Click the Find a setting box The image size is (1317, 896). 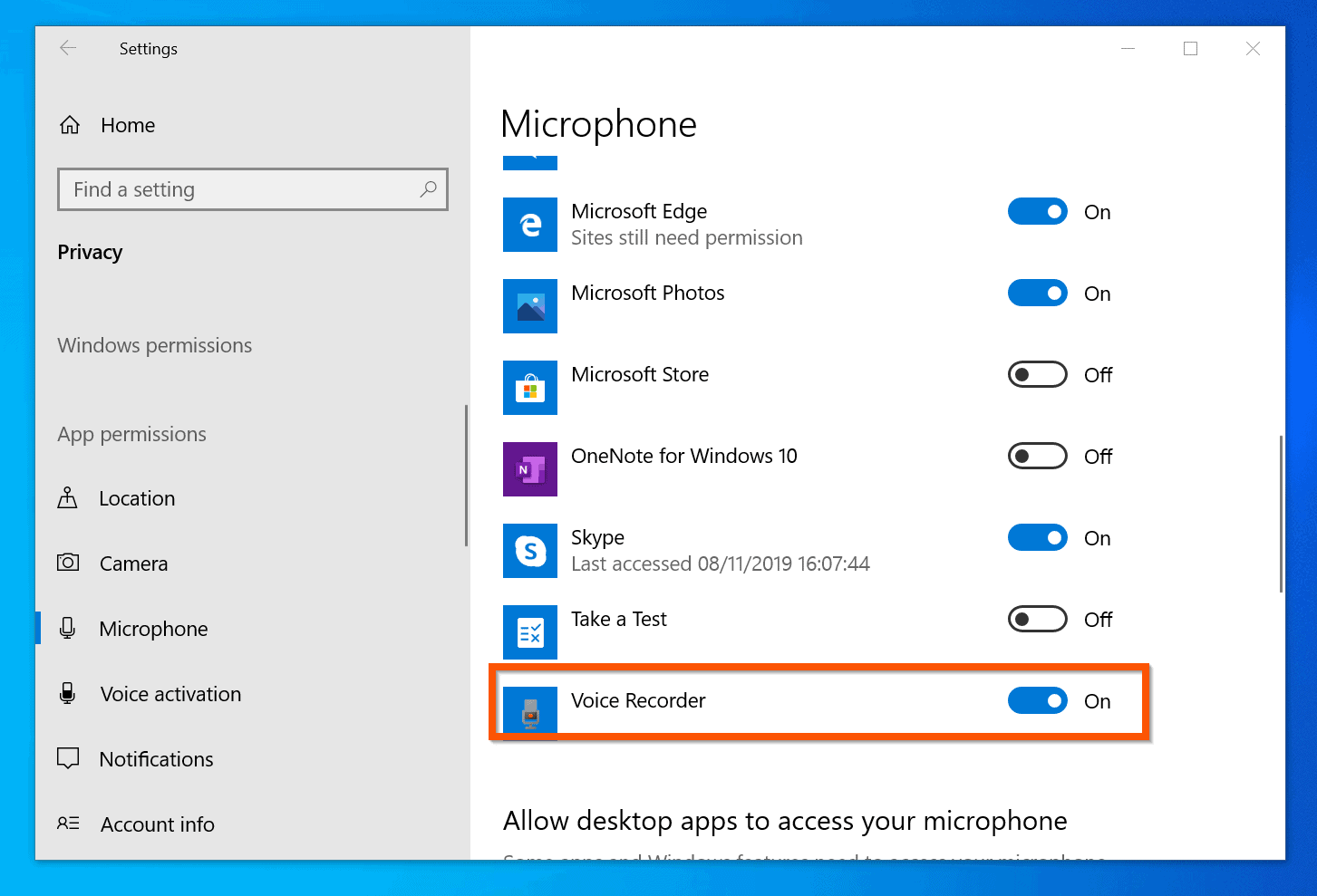pyautogui.click(x=253, y=189)
